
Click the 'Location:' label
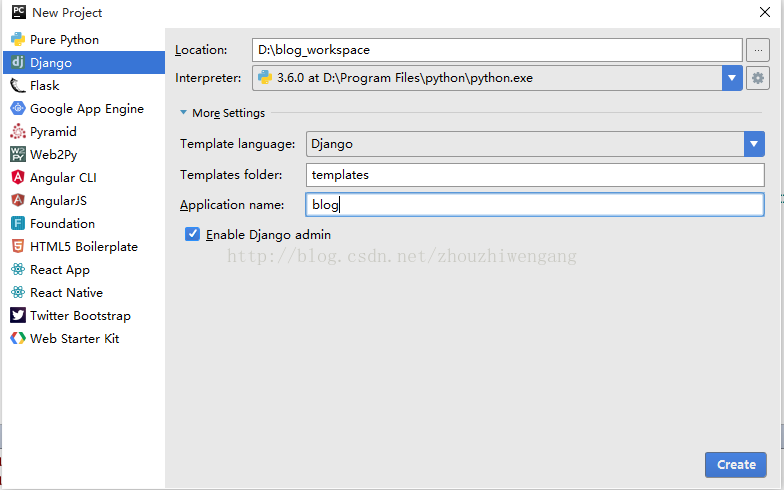click(201, 50)
